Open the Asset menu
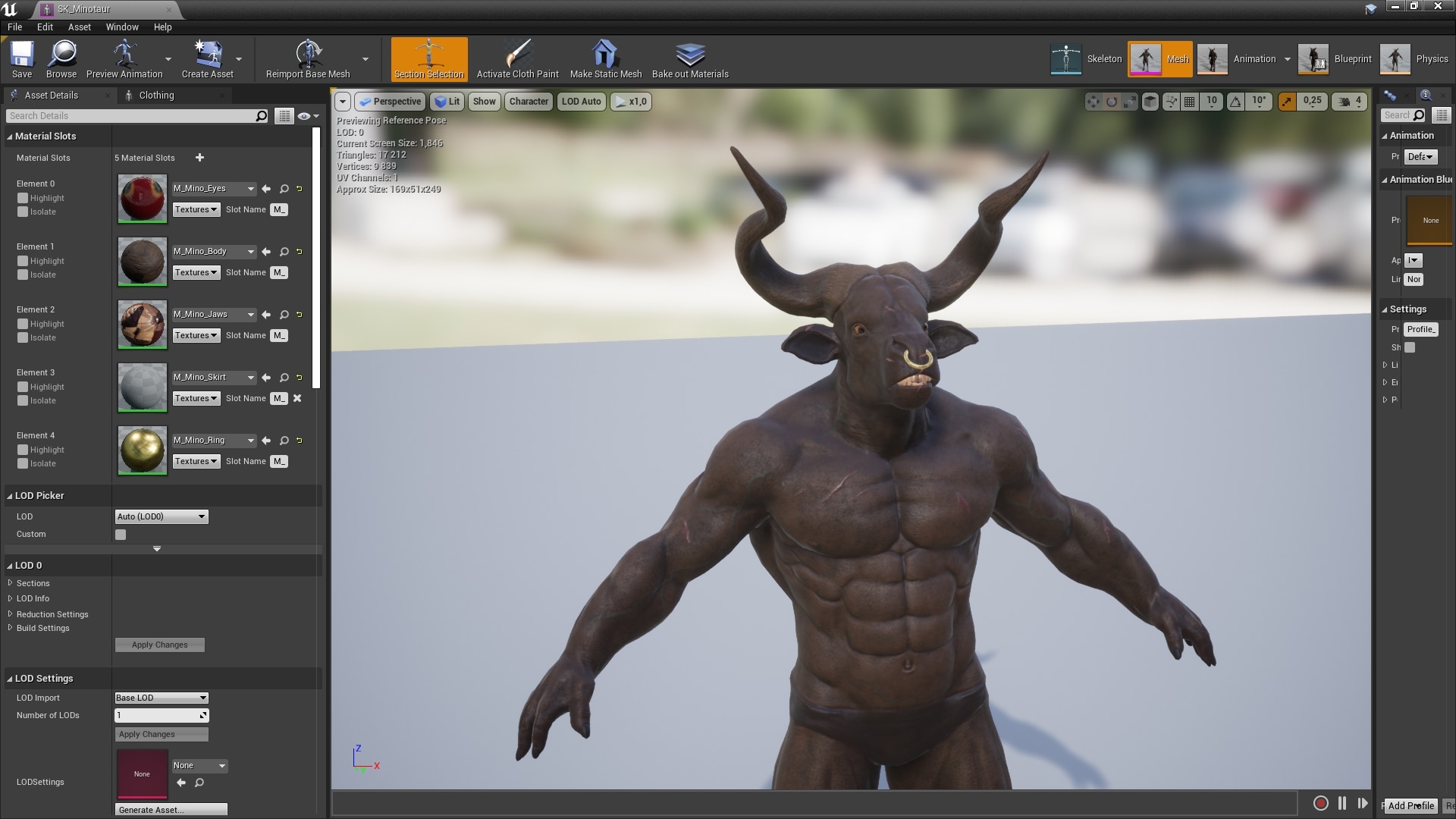Viewport: 1456px width, 819px height. [x=79, y=27]
